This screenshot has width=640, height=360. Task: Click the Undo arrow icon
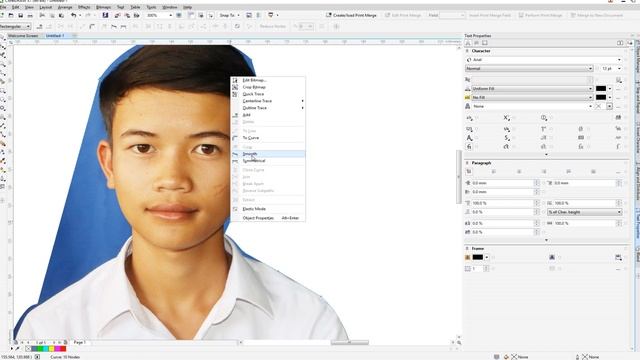tap(73, 16)
